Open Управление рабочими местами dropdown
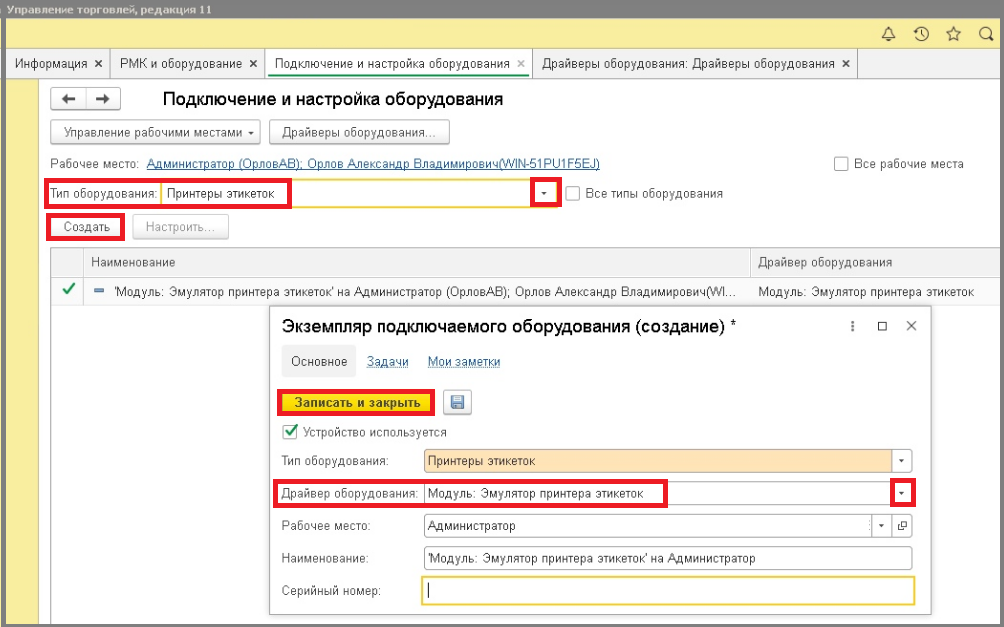The height and width of the screenshot is (627, 1004). [155, 133]
